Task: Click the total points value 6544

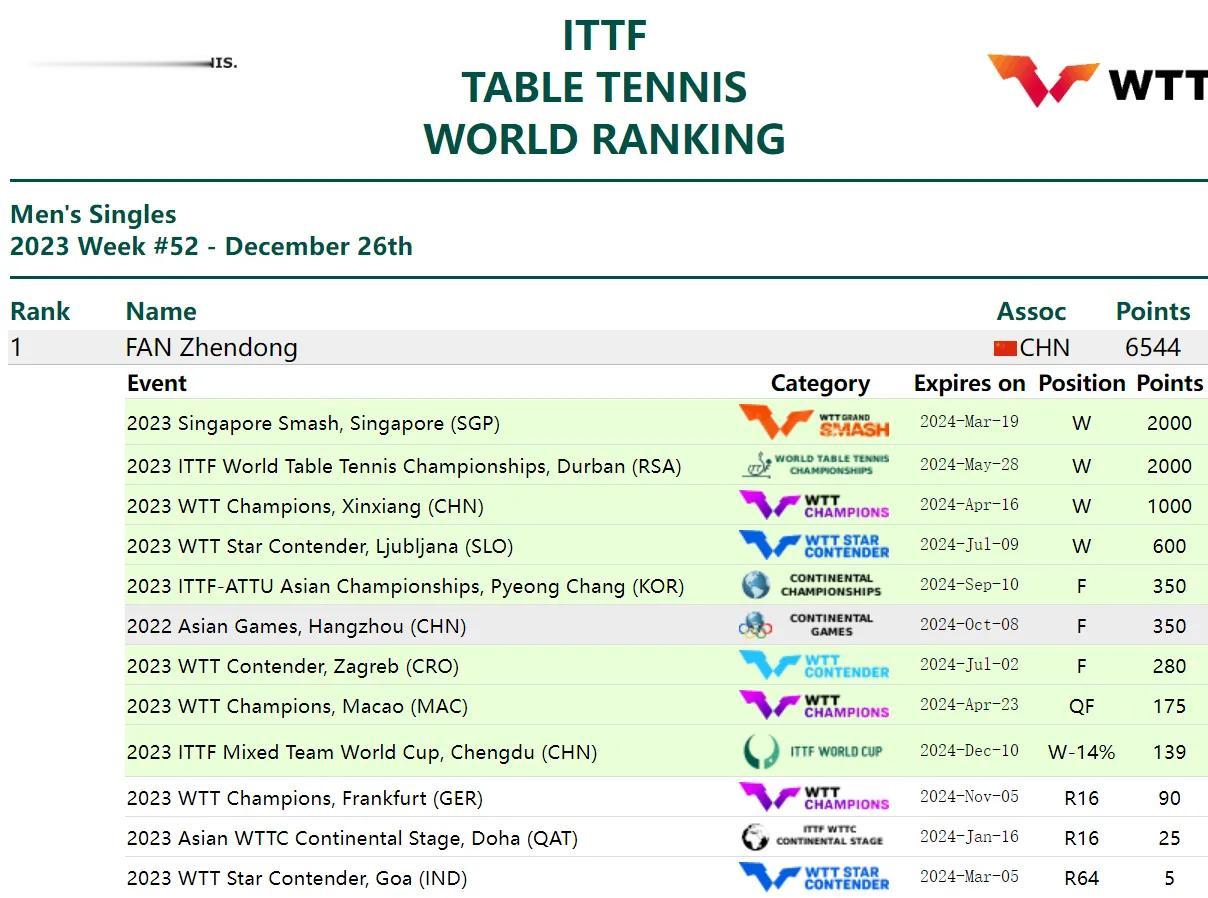Action: coord(1153,348)
